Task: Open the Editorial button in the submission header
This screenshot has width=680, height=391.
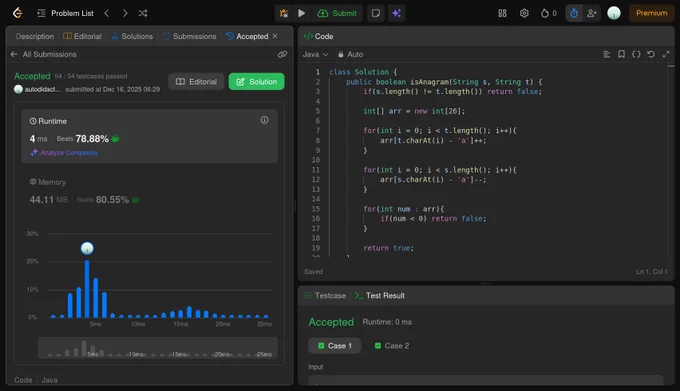Action: [x=196, y=81]
